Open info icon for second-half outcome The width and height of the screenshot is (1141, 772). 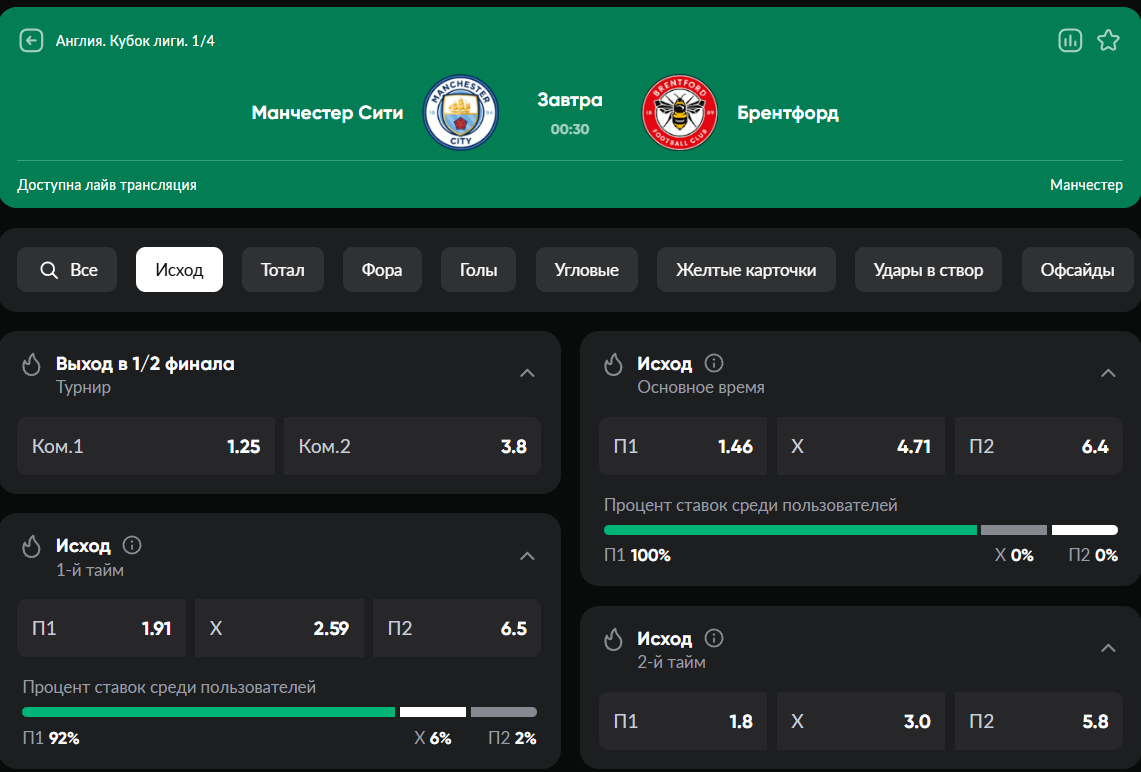(x=714, y=638)
